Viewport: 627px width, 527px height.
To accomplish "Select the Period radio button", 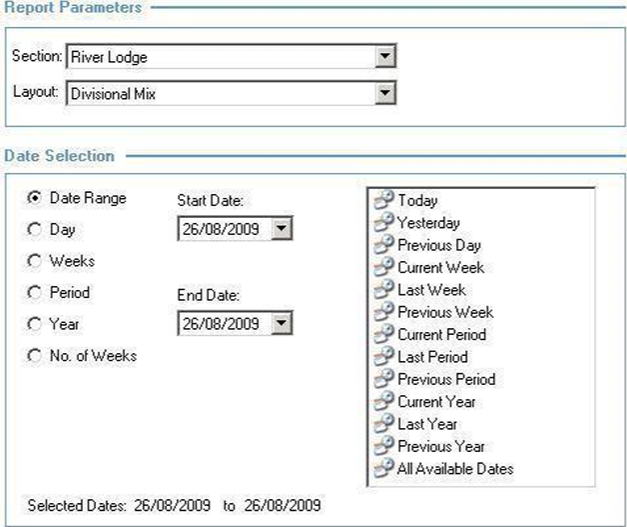I will point(36,293).
